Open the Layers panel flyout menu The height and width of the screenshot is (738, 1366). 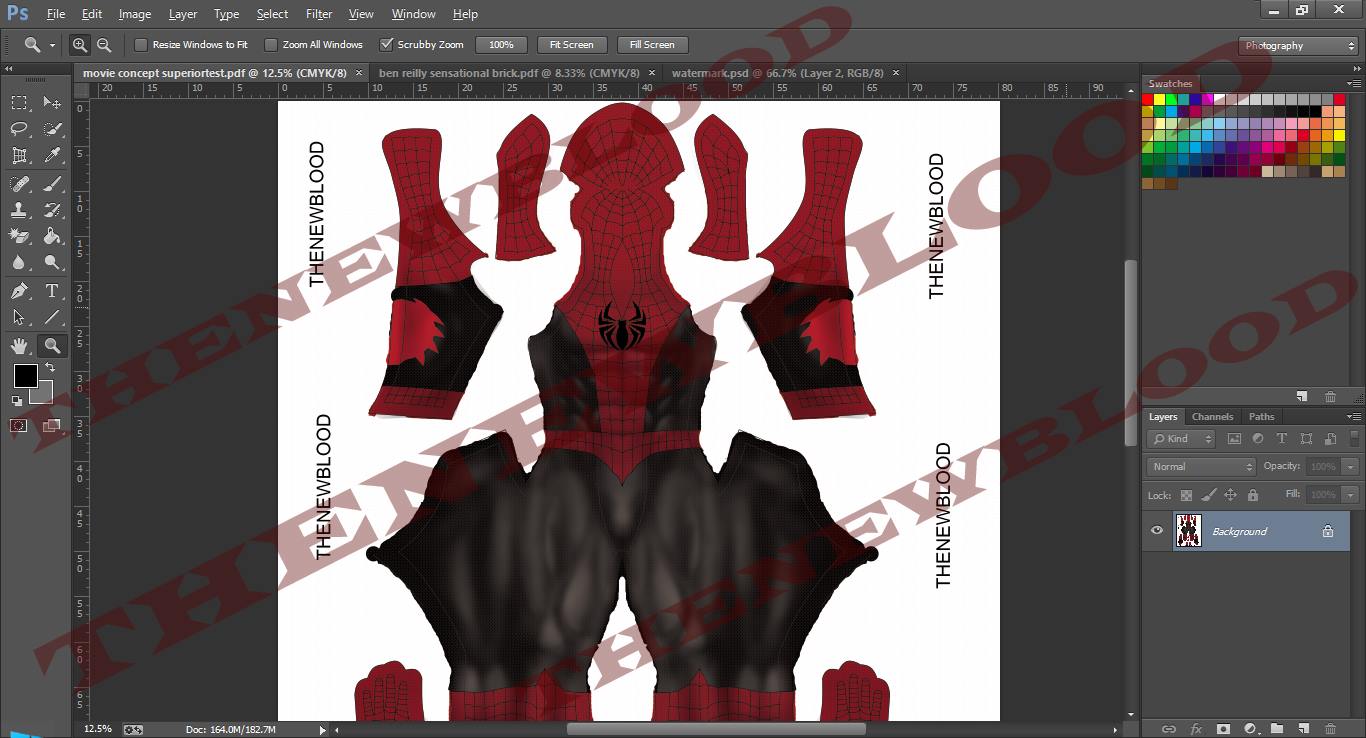[1354, 417]
